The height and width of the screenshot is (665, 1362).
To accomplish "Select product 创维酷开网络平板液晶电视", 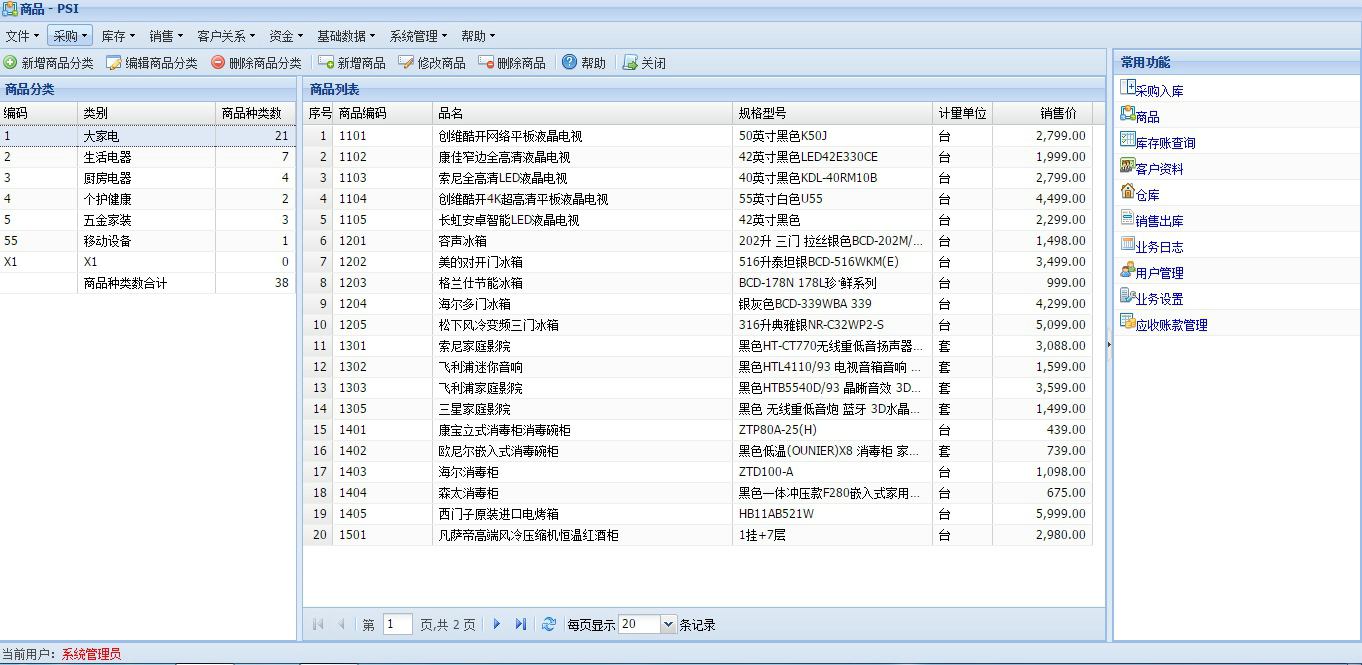I will [698, 136].
